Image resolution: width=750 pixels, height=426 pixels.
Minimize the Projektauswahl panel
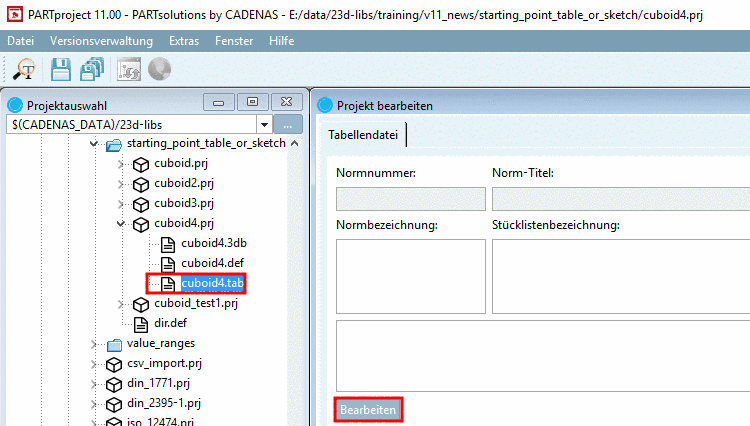click(219, 102)
